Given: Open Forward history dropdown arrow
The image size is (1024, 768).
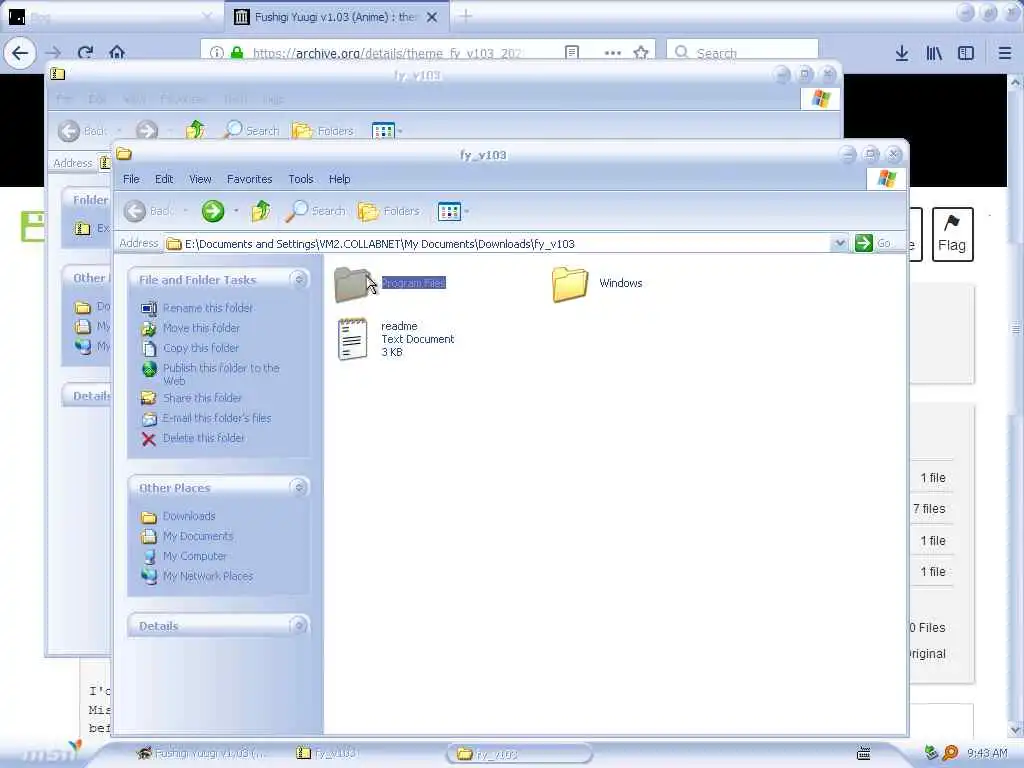Looking at the screenshot, I should [x=236, y=211].
